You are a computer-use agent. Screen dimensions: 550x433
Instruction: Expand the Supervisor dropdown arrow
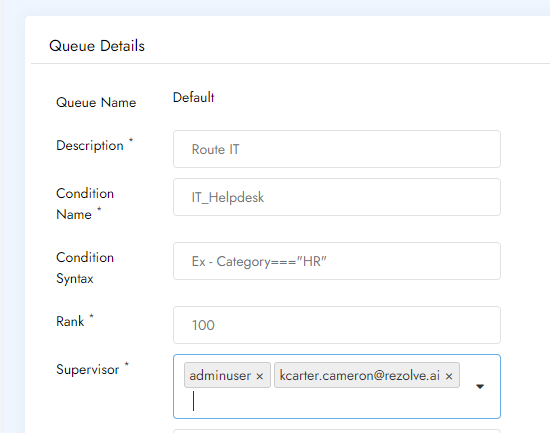(480, 386)
